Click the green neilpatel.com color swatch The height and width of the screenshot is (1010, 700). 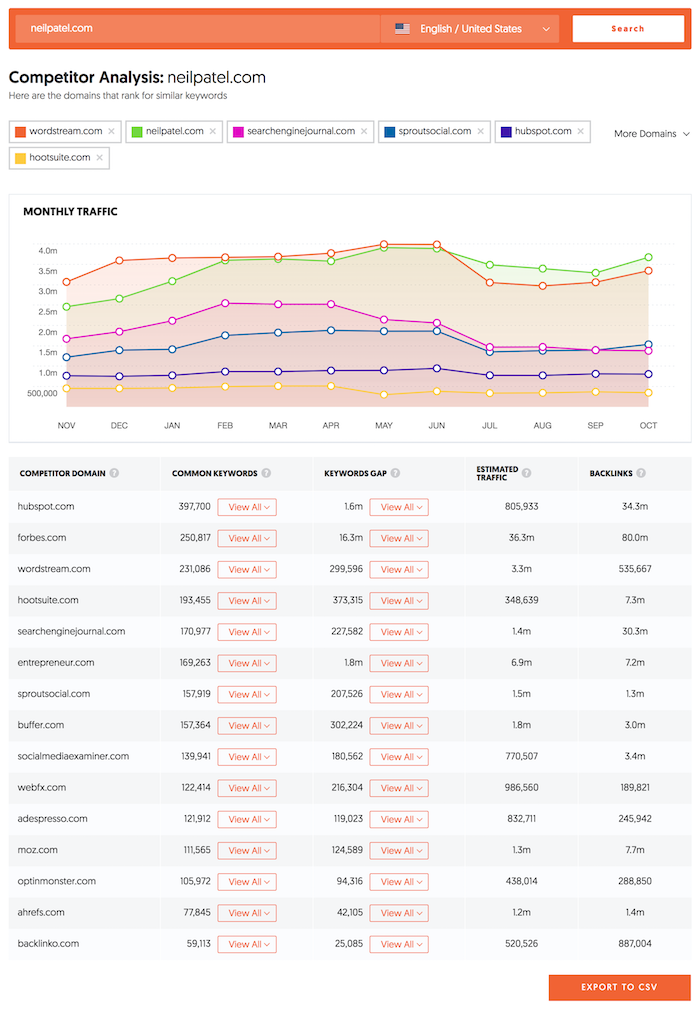(137, 131)
